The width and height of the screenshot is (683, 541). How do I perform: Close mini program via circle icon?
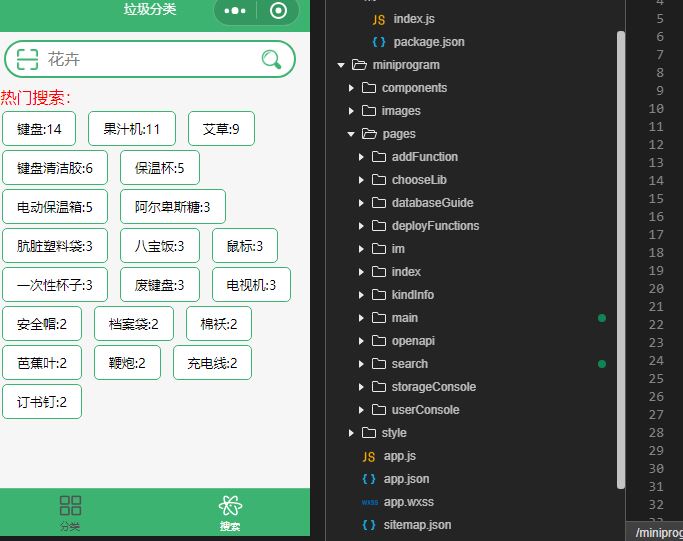pos(278,10)
